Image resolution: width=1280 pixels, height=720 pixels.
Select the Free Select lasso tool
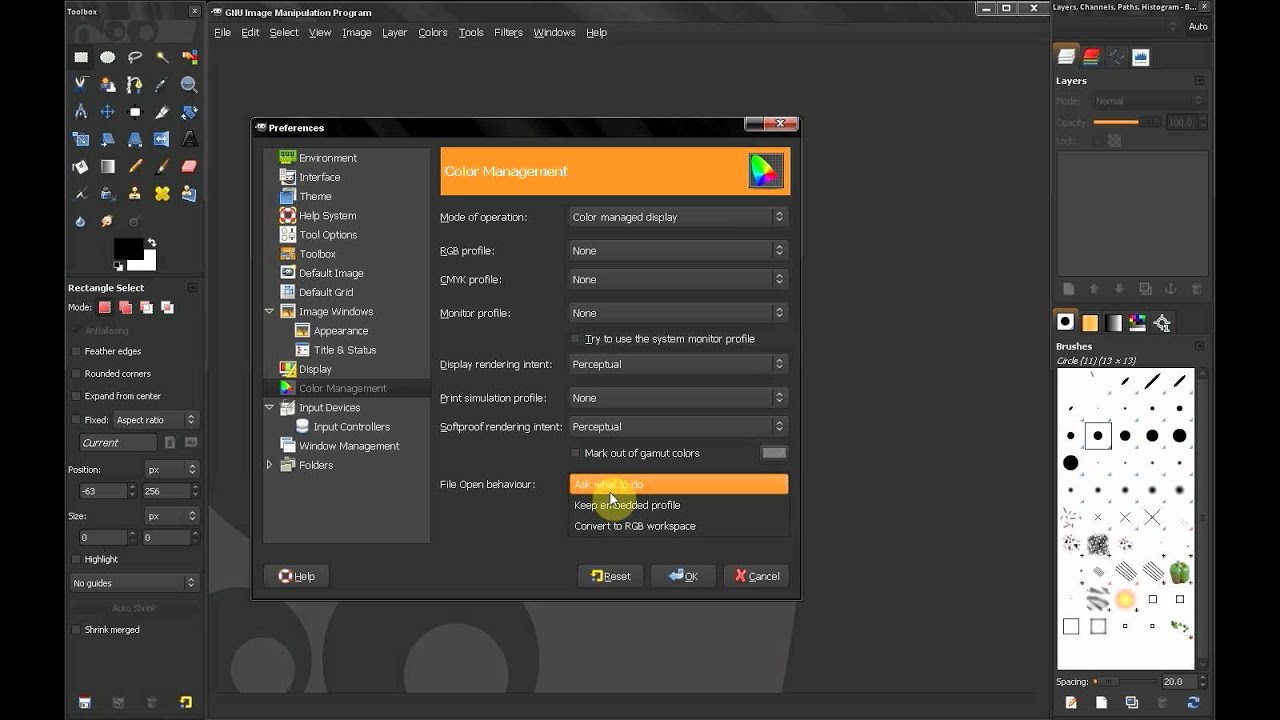click(x=134, y=58)
